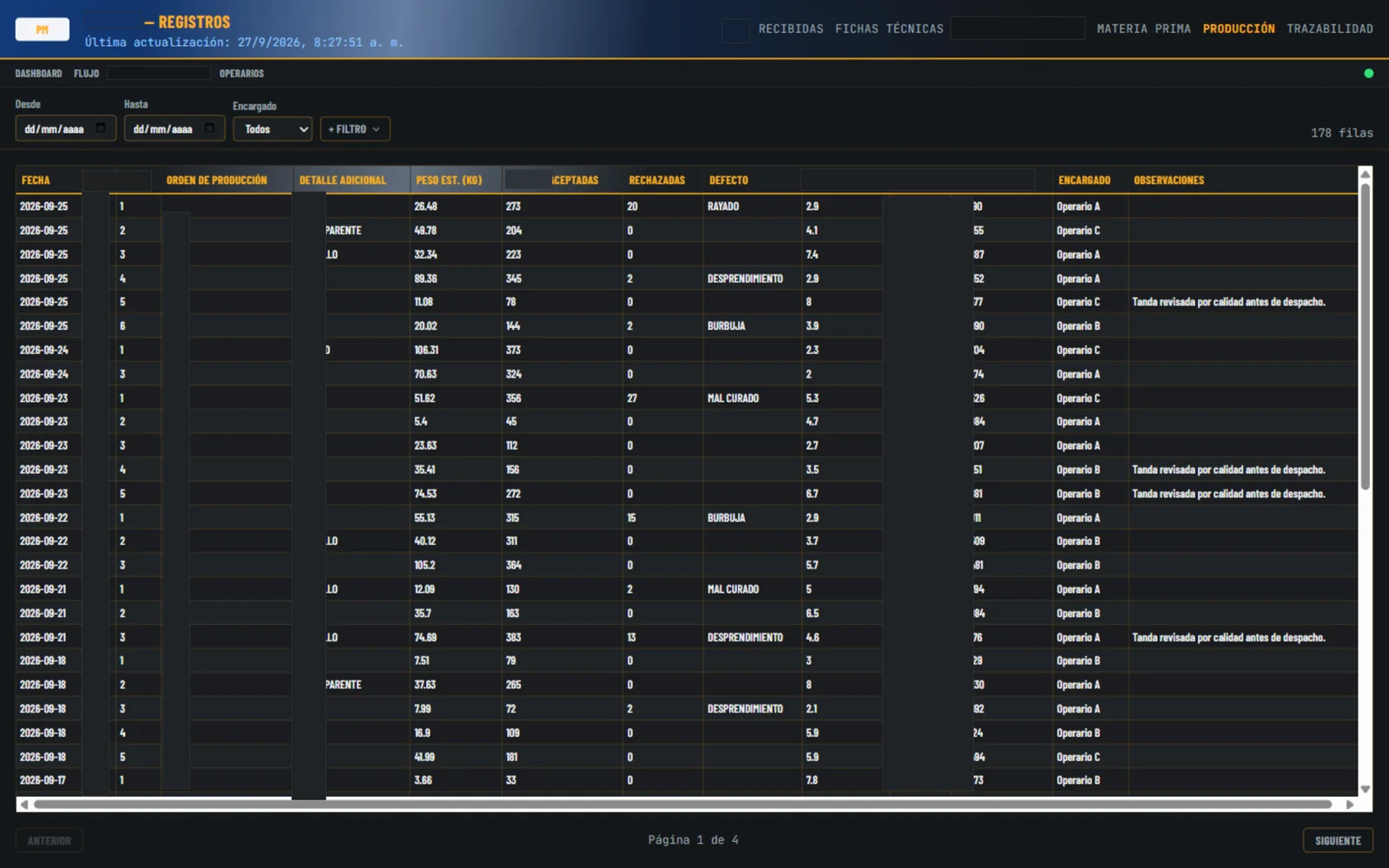Switch to the DASHBOARD subtab

pyautogui.click(x=38, y=74)
